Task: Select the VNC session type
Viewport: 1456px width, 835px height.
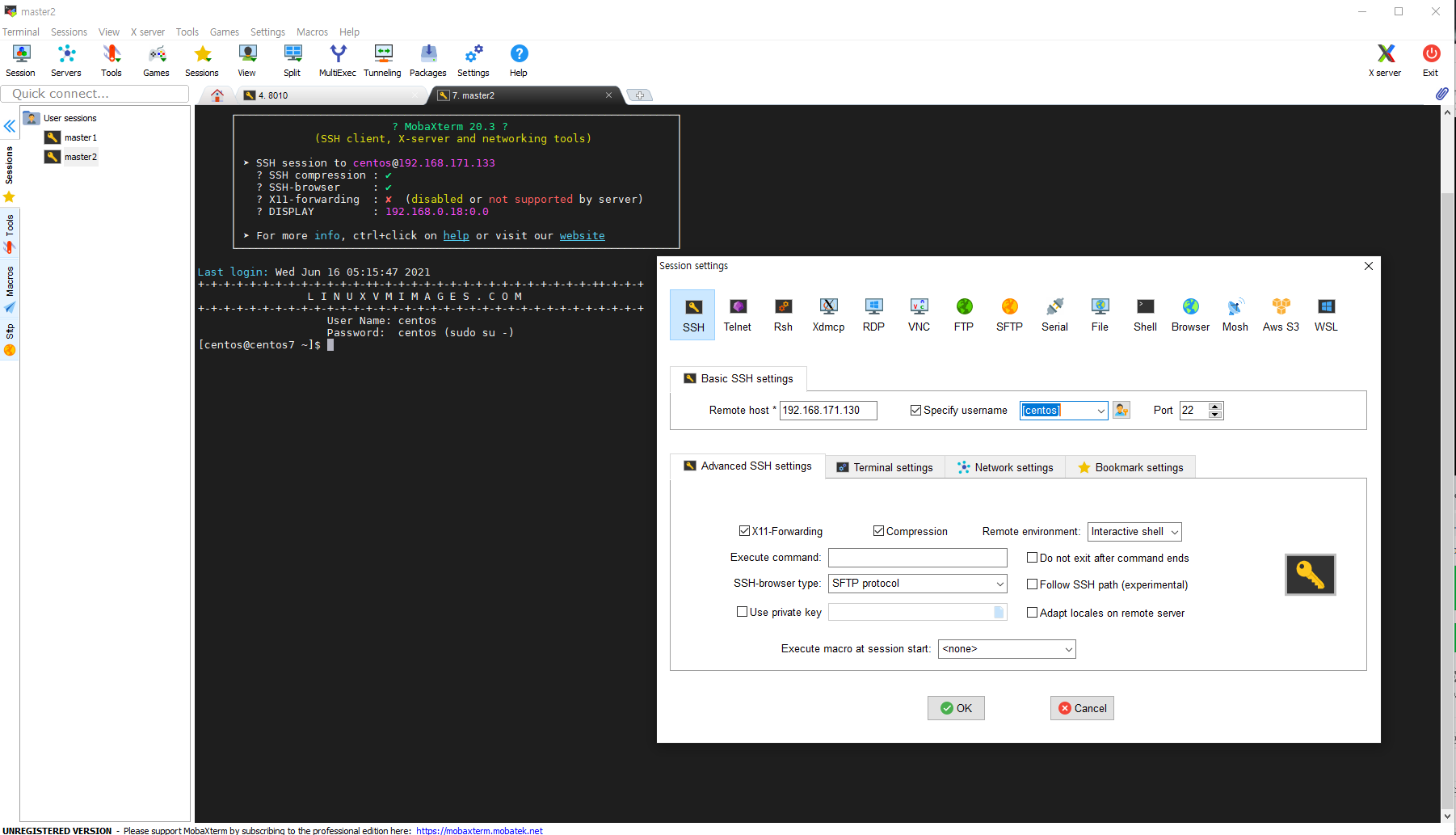Action: click(x=919, y=315)
